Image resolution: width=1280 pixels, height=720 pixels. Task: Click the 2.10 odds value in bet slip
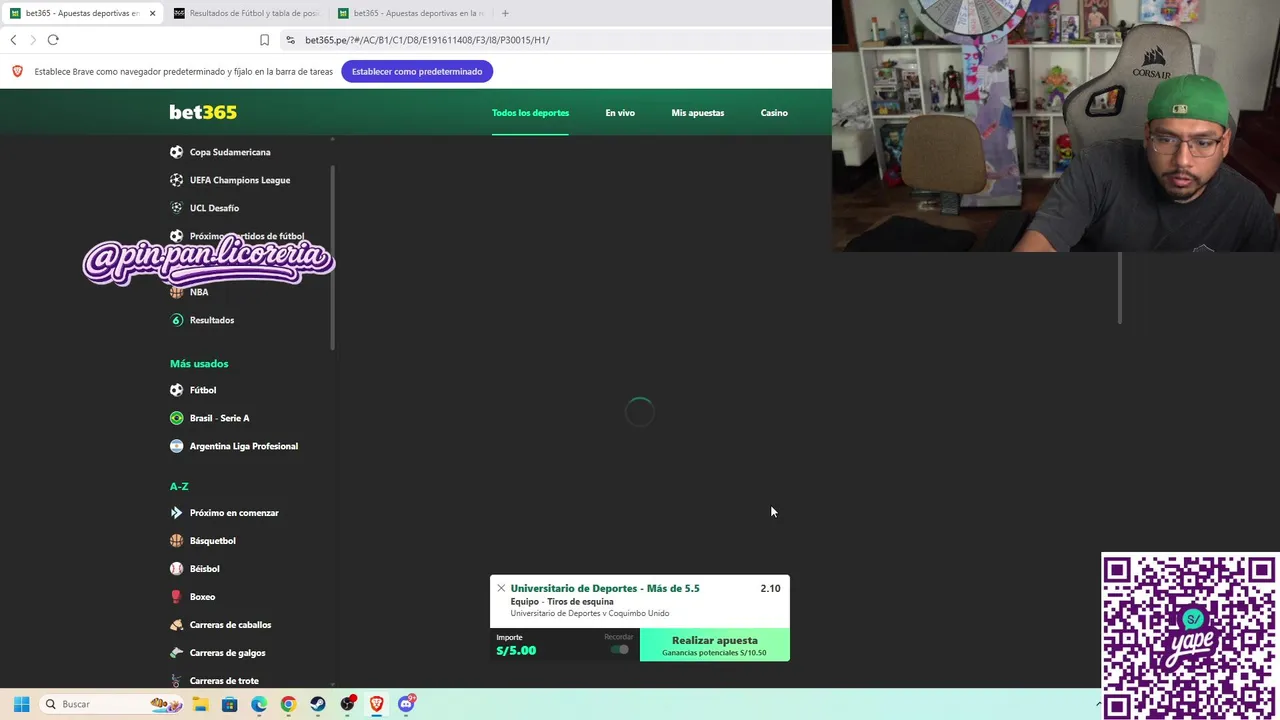click(770, 588)
